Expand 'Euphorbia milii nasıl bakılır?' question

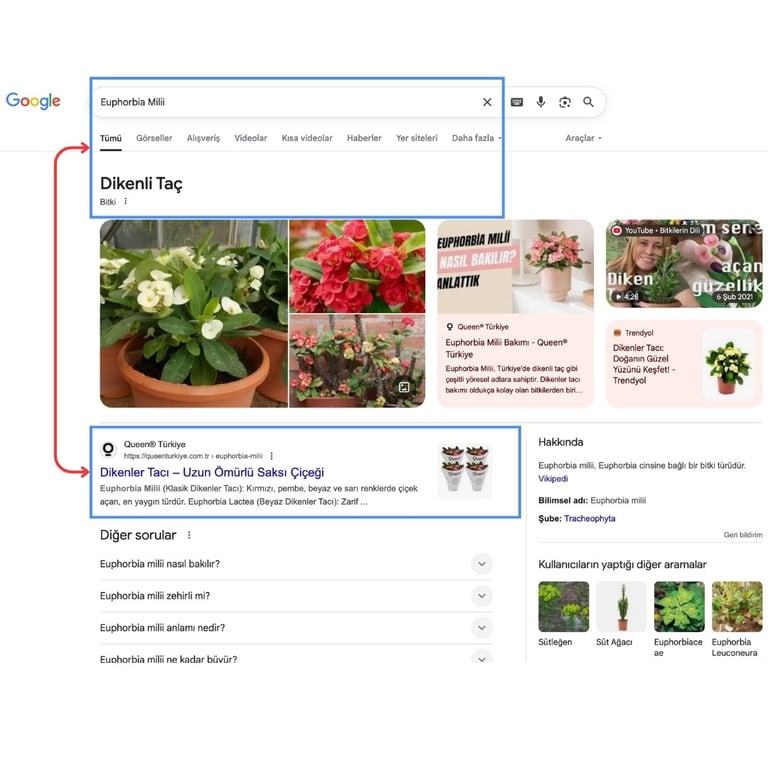coord(296,564)
